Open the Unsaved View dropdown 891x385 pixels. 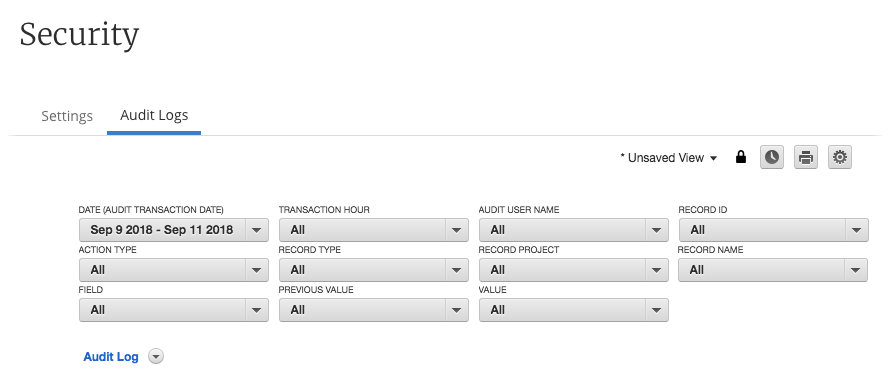[x=669, y=158]
